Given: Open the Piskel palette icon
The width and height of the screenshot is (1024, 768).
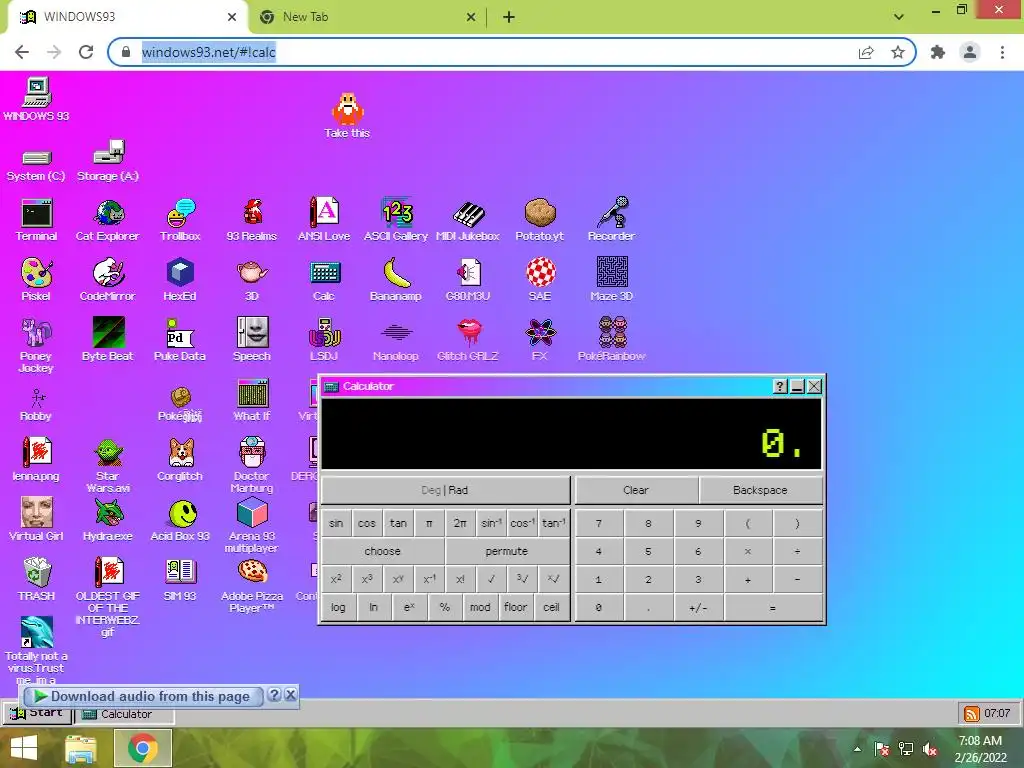Looking at the screenshot, I should coord(36,279).
